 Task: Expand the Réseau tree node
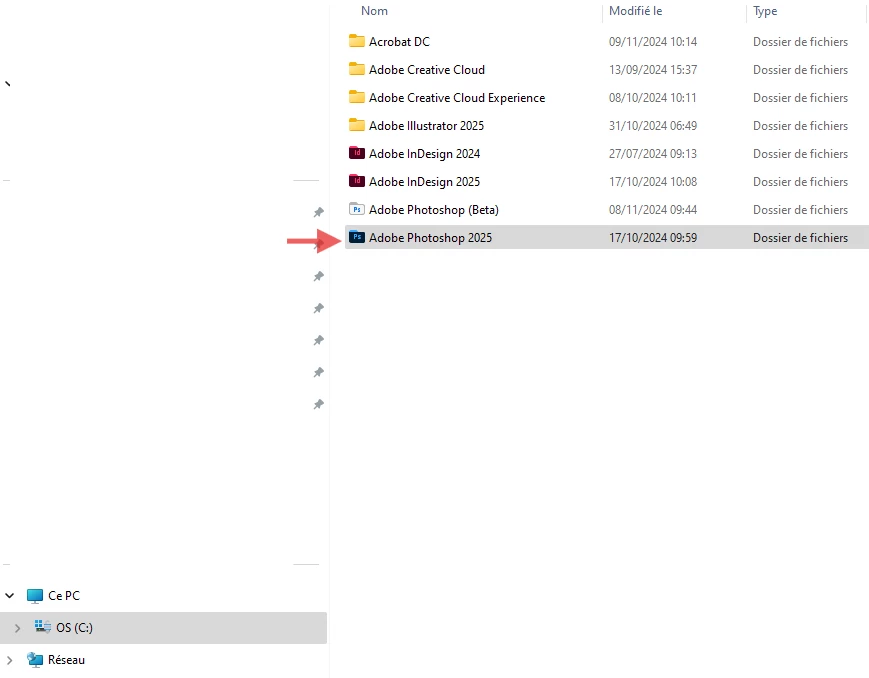tap(9, 660)
